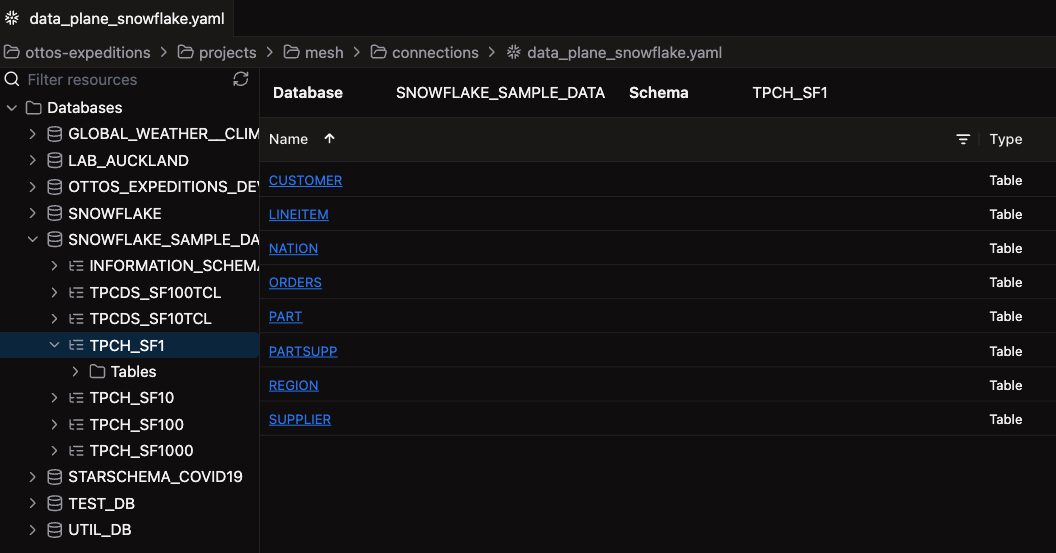Open the NATION table link

point(293,249)
